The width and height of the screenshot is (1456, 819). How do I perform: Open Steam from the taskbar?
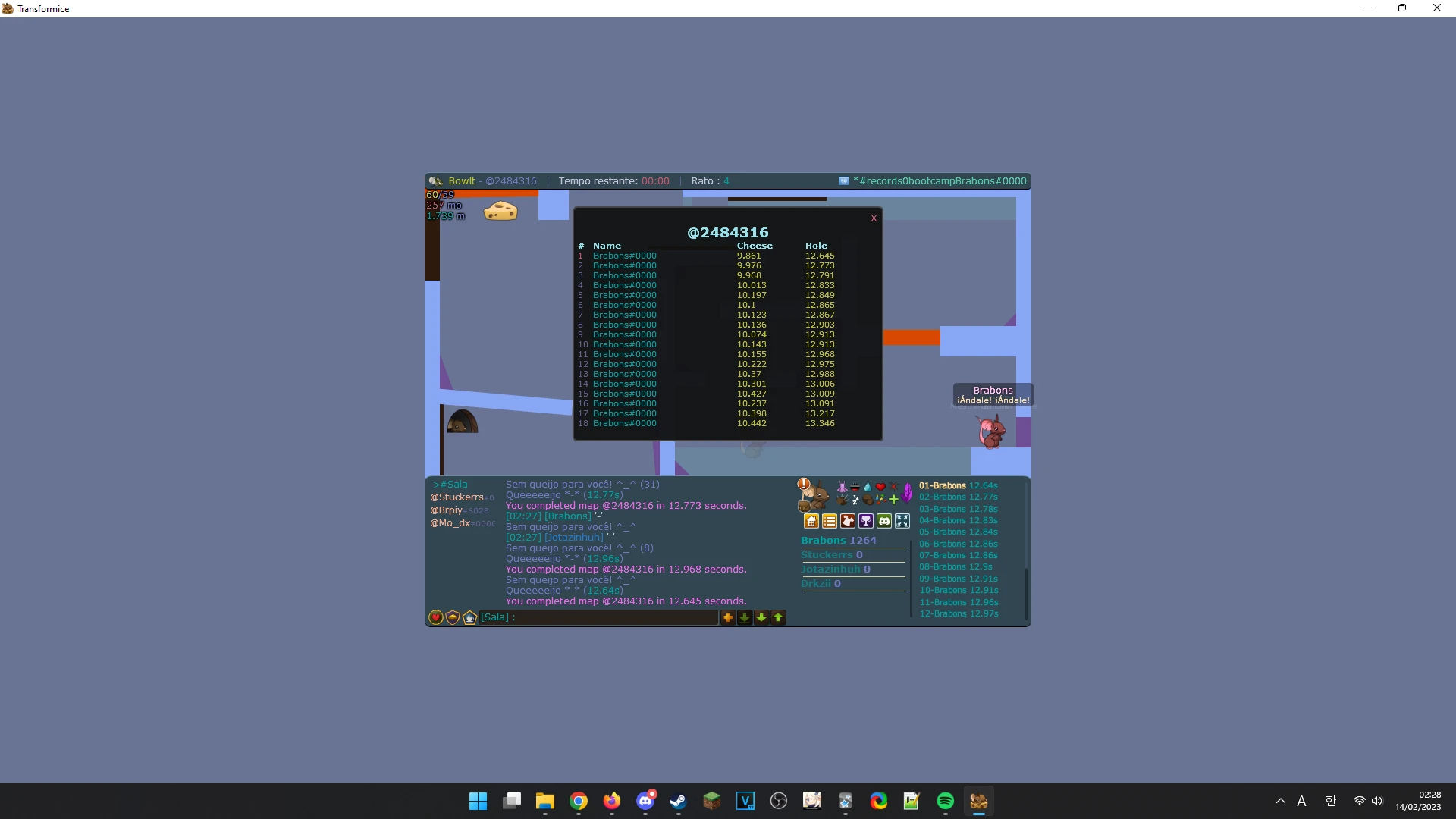pos(679,801)
